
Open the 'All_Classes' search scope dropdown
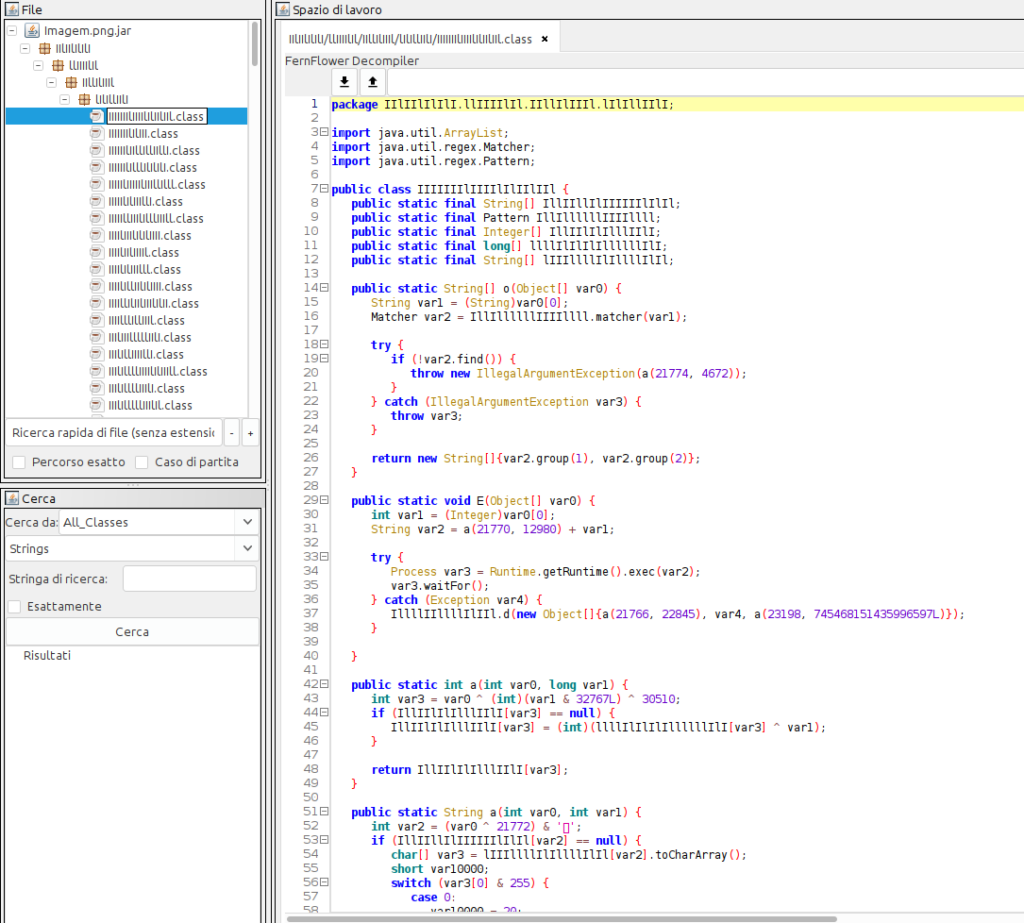coord(246,522)
